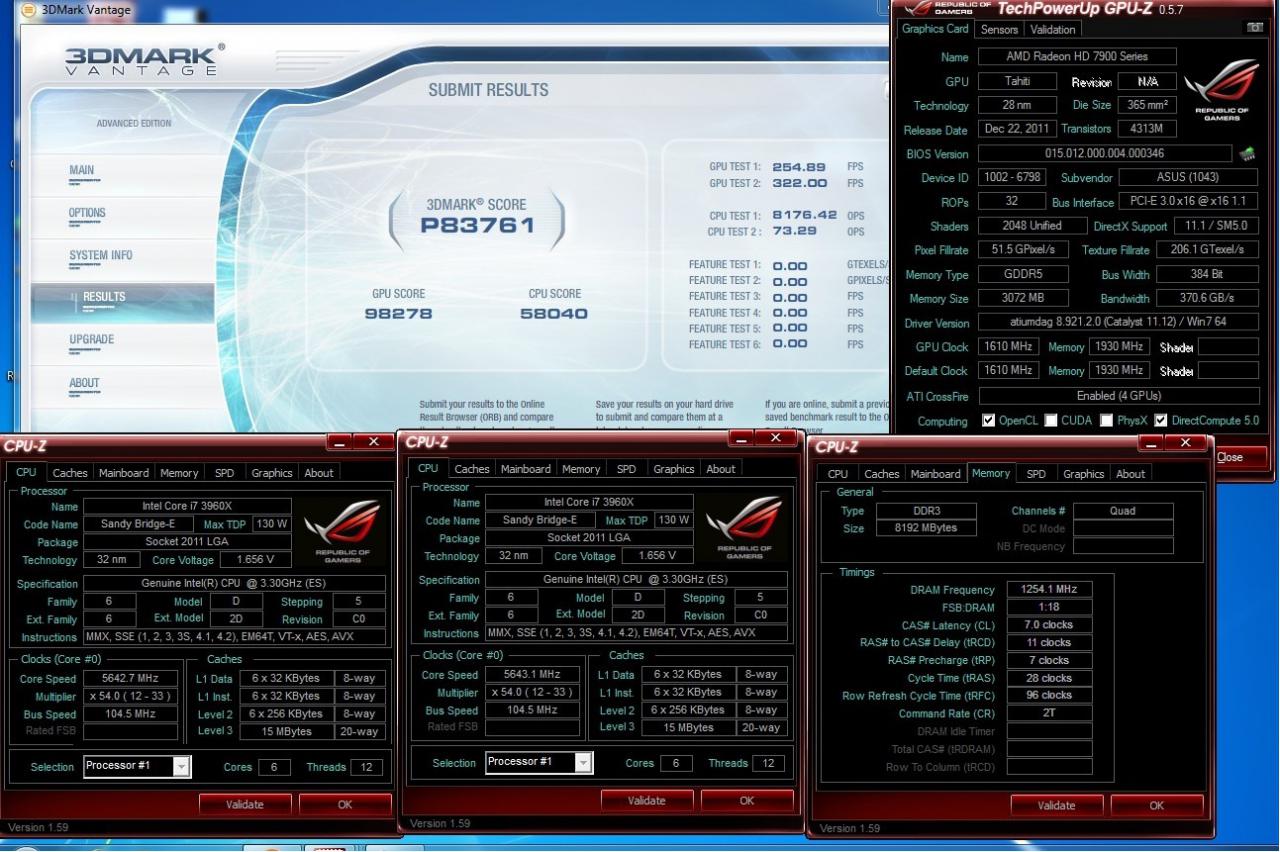Switch to Validation tab in GPU-Z
The image size is (1280, 852).
1053,29
